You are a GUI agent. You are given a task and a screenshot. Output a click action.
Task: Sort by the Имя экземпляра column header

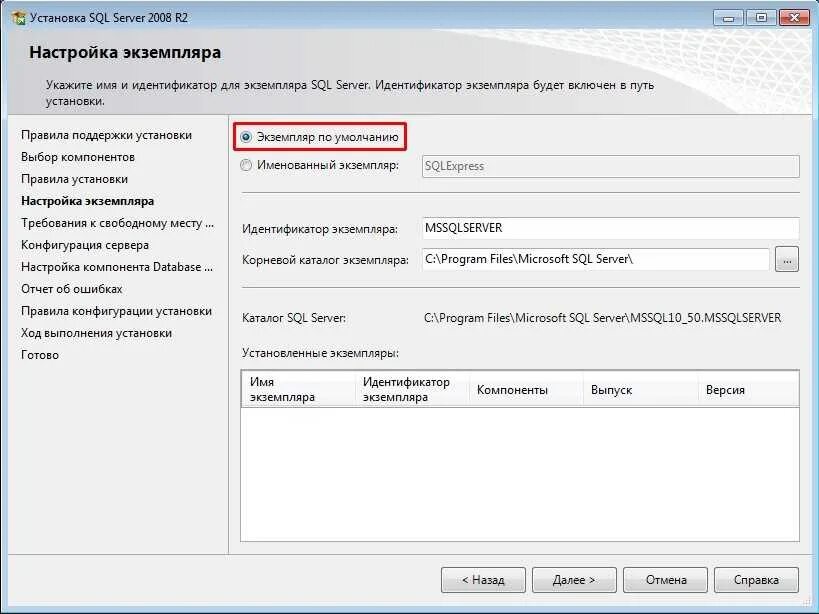[298, 389]
